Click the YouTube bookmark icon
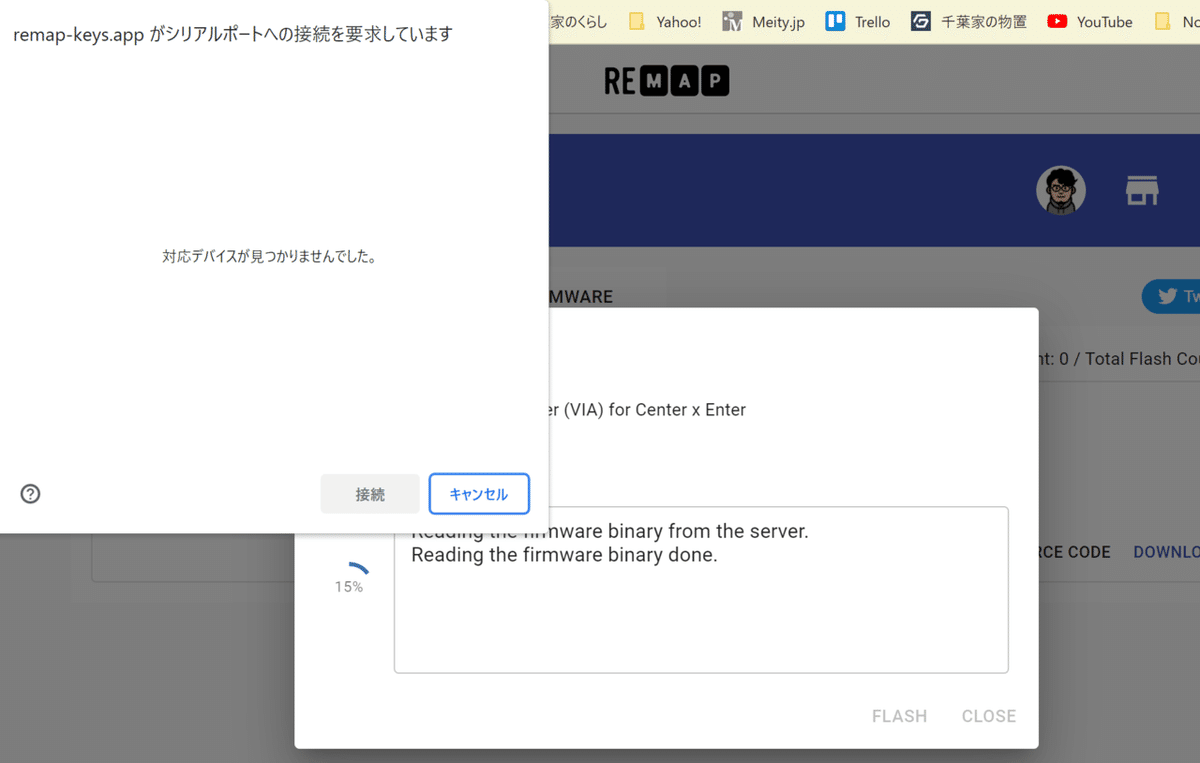The height and width of the screenshot is (763, 1200). pos(1057,21)
